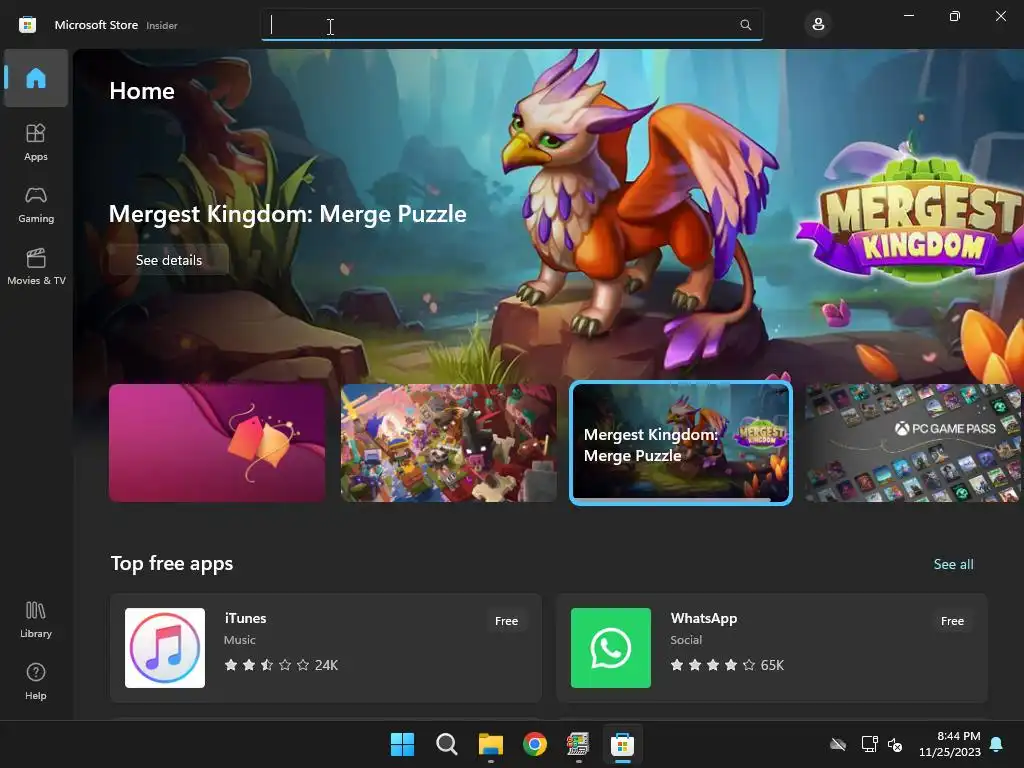
Task: Click WhatsApp star rating 65K
Action: 727,665
